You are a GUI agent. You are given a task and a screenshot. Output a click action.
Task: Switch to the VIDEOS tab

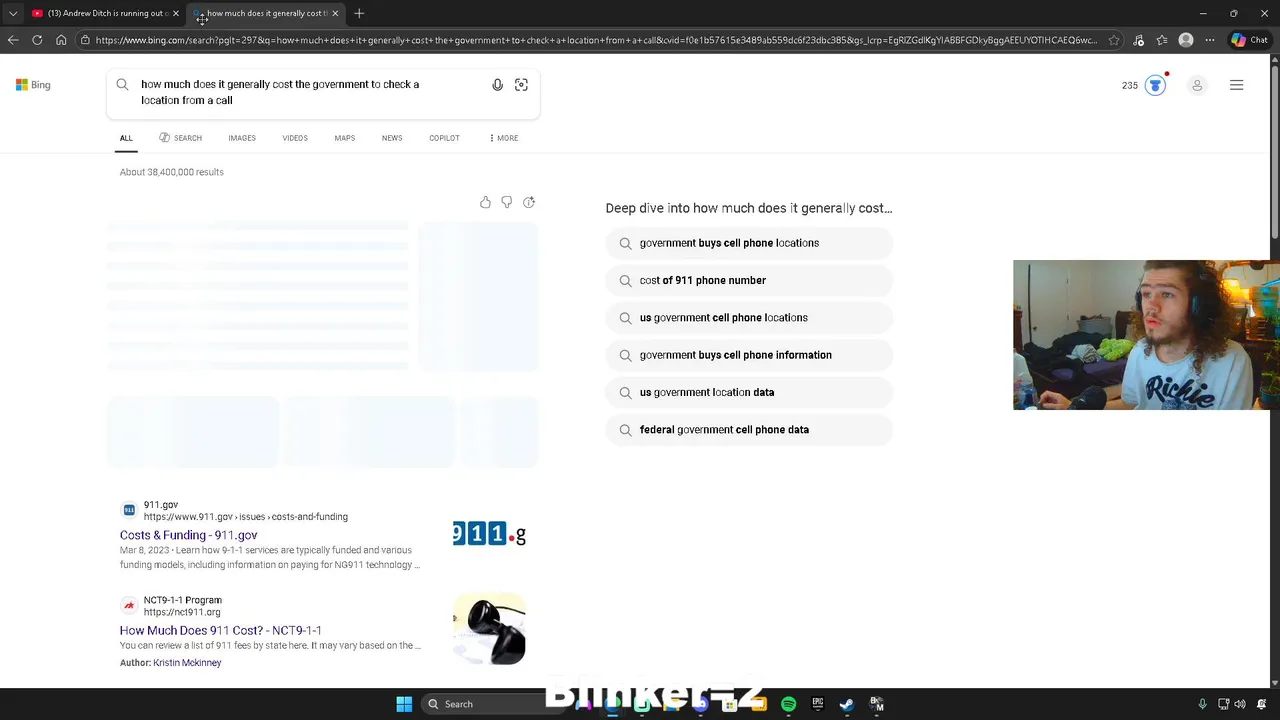coord(295,138)
